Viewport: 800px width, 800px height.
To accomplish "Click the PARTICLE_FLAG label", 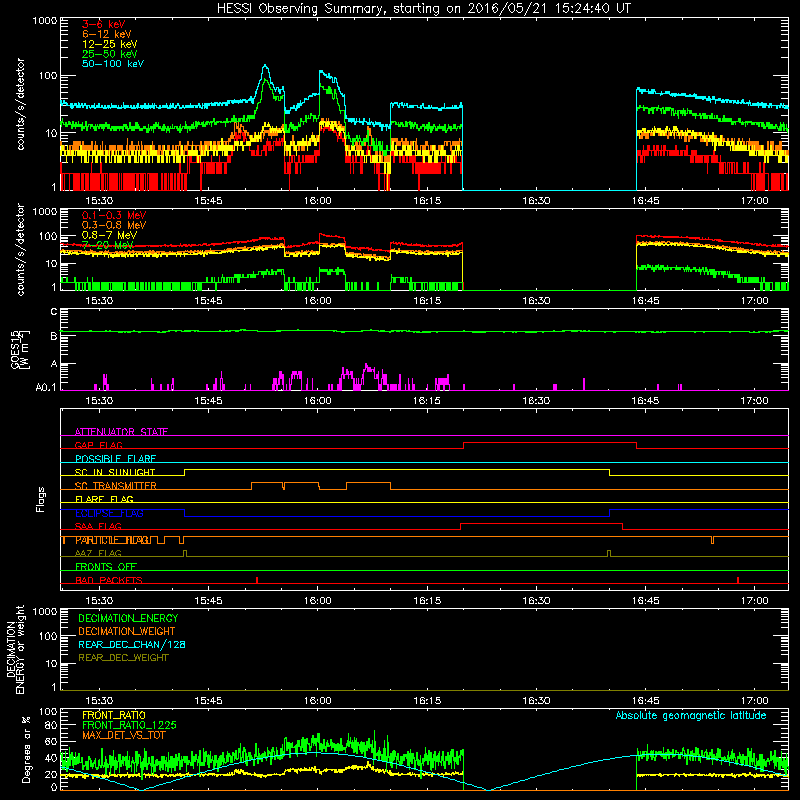I will pos(113,540).
